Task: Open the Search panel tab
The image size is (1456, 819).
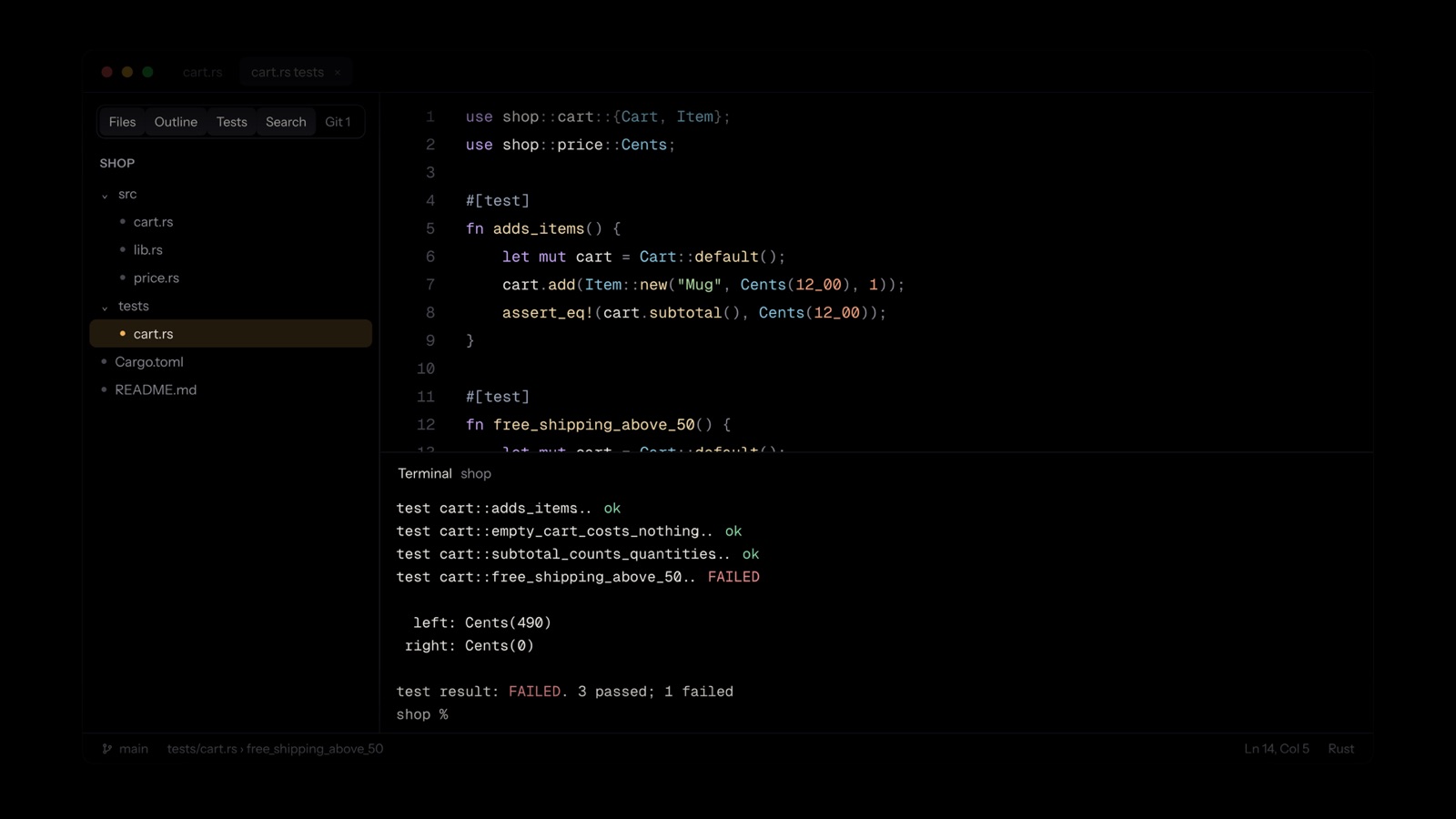Action: coord(286,122)
